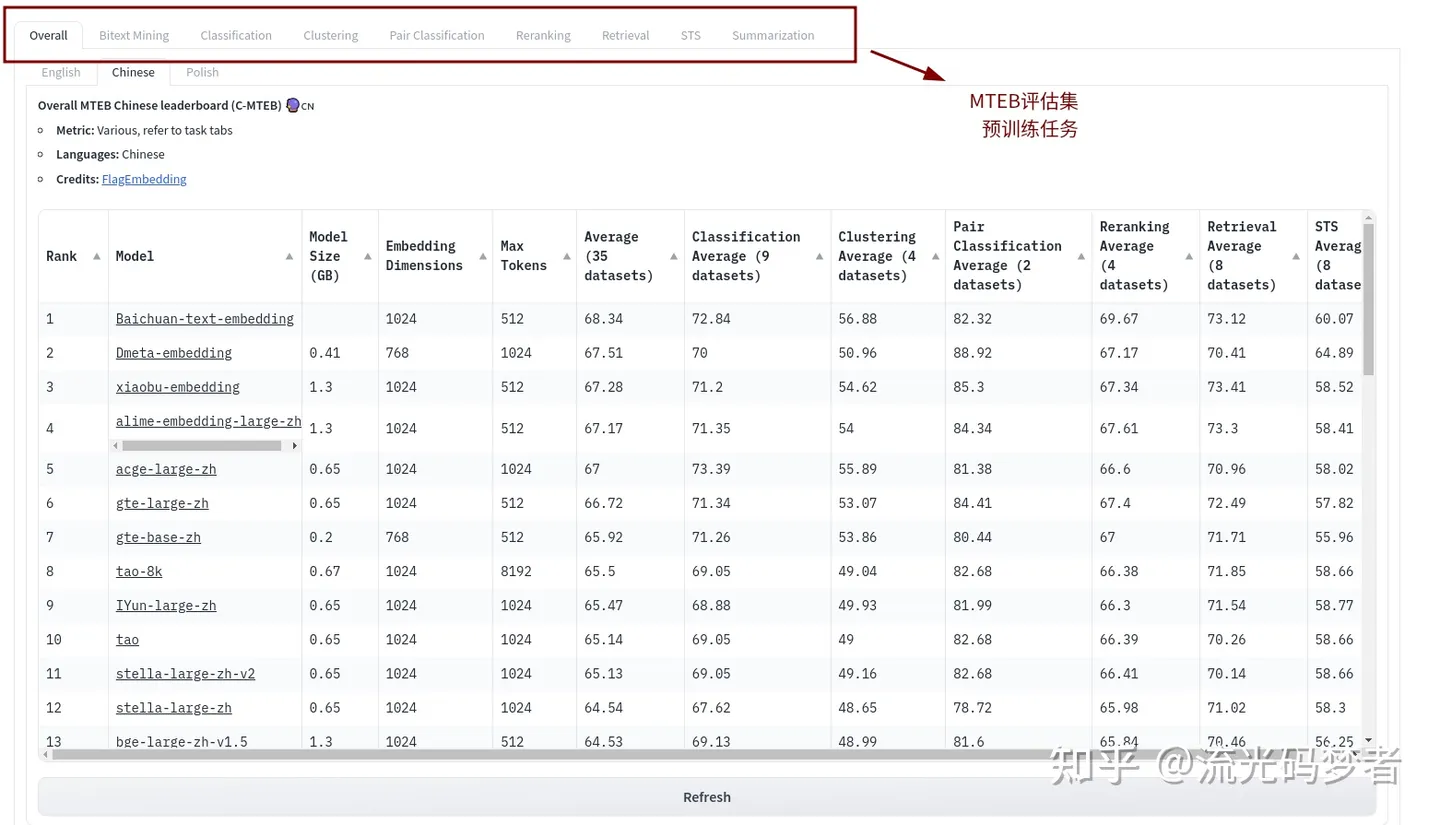Open xiaobu-embedding model link
The height and width of the screenshot is (825, 1440).
178,387
